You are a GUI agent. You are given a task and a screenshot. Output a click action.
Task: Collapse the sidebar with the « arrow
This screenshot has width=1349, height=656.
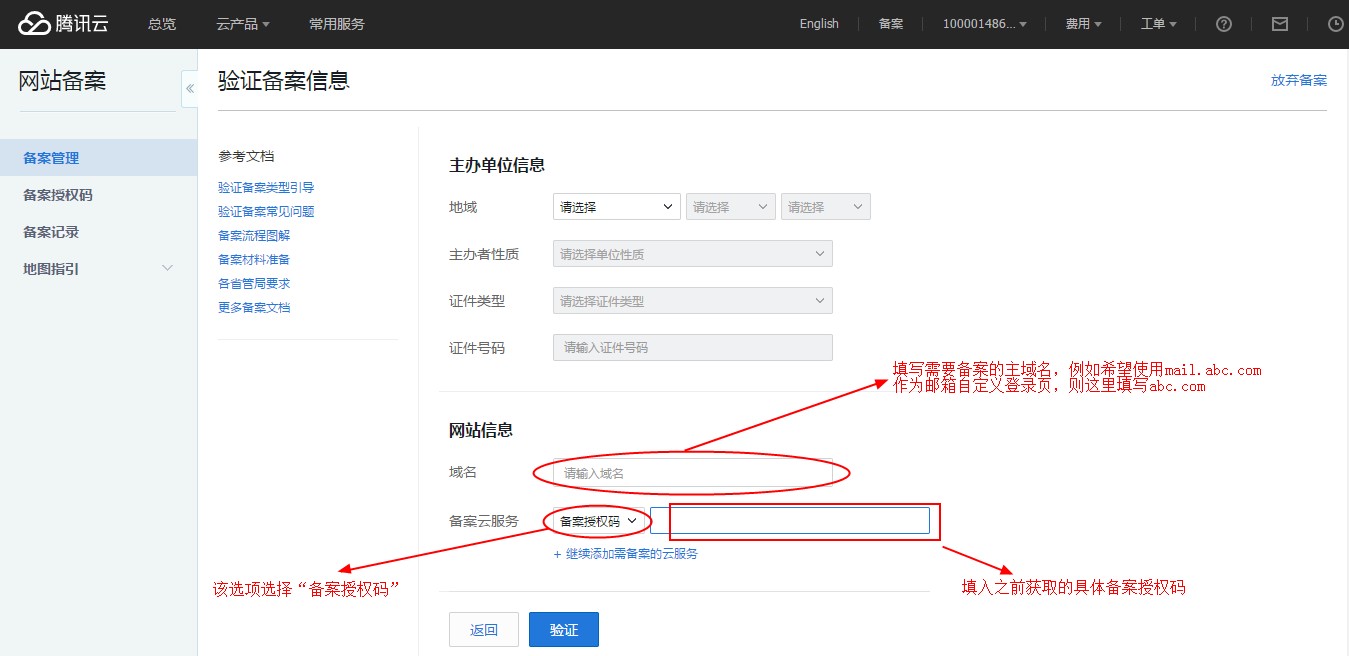[189, 88]
